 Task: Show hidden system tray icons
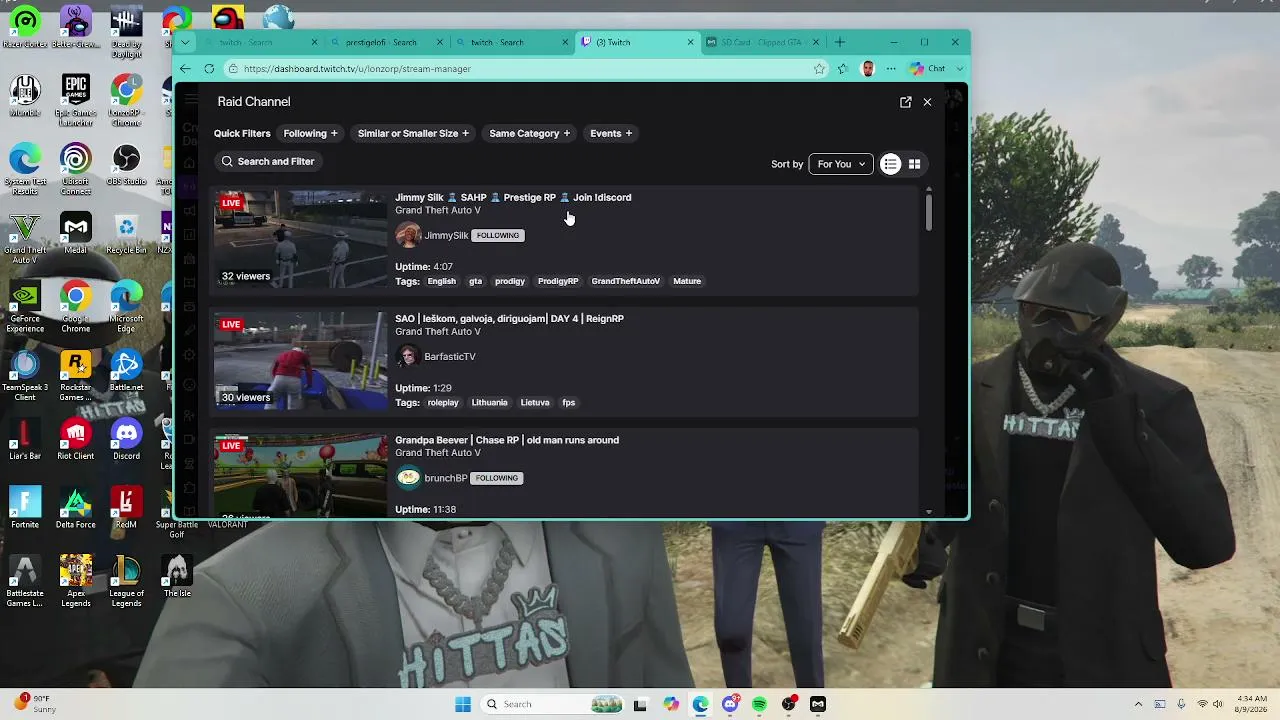tap(1138, 704)
